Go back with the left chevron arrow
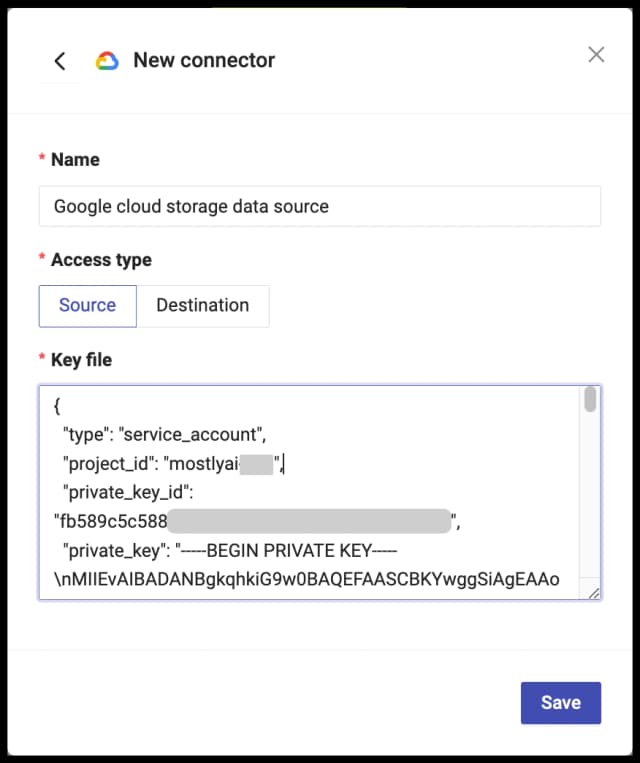This screenshot has height=763, width=640. (60, 61)
